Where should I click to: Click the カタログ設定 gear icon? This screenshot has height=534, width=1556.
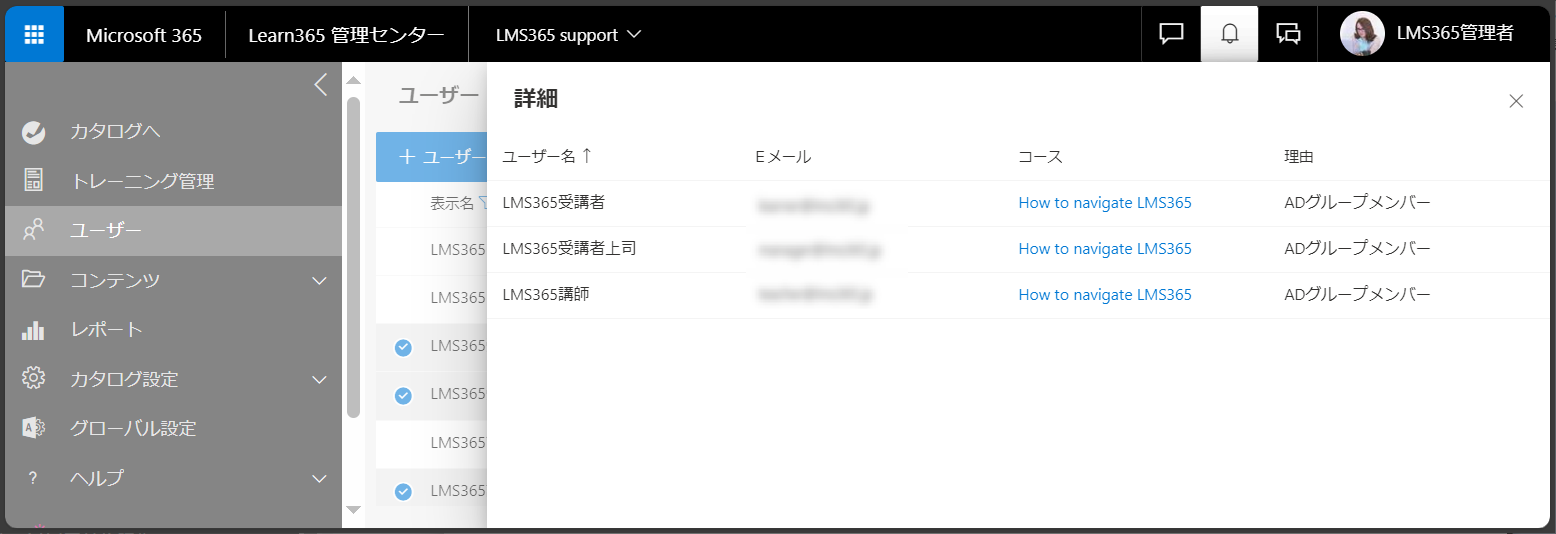pyautogui.click(x=33, y=379)
